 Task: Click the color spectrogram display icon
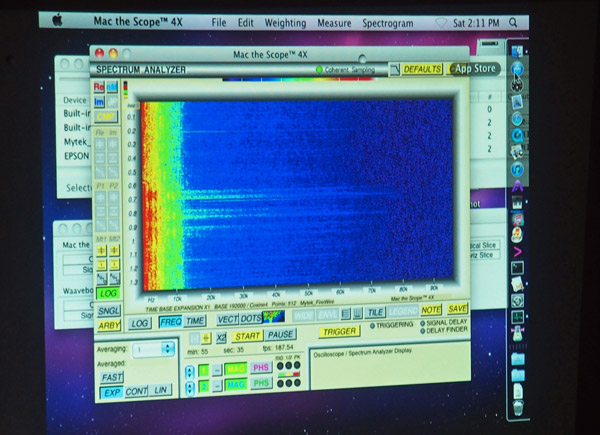pos(274,317)
